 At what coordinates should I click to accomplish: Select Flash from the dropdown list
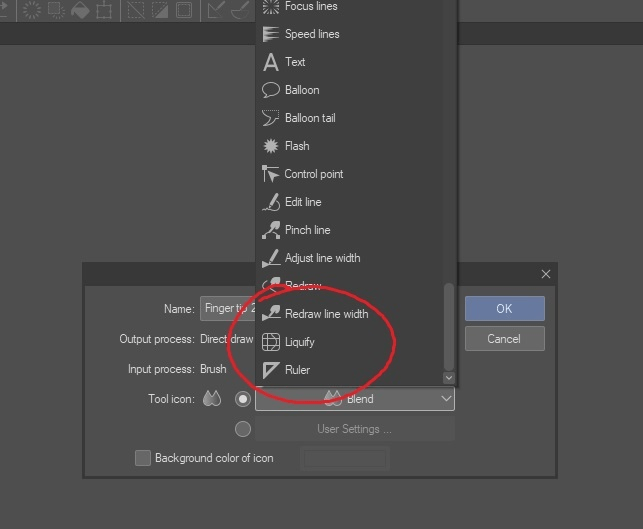click(x=349, y=146)
